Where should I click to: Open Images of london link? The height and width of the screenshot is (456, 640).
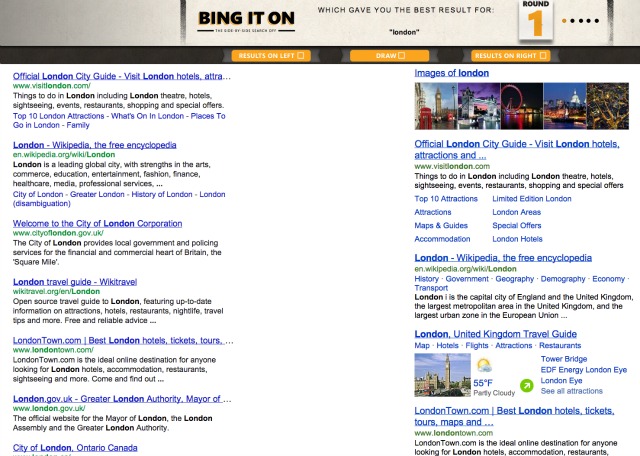tap(451, 73)
